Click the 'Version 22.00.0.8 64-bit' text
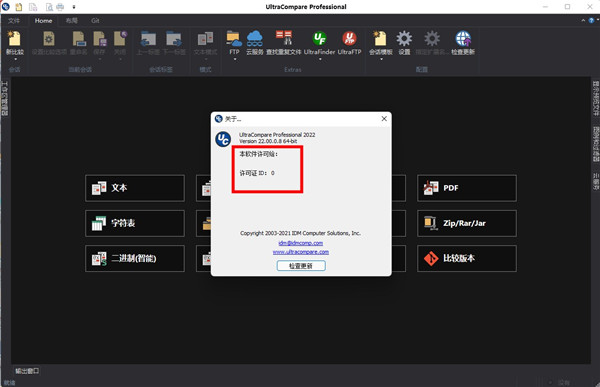The width and height of the screenshot is (600, 387). coord(268,141)
